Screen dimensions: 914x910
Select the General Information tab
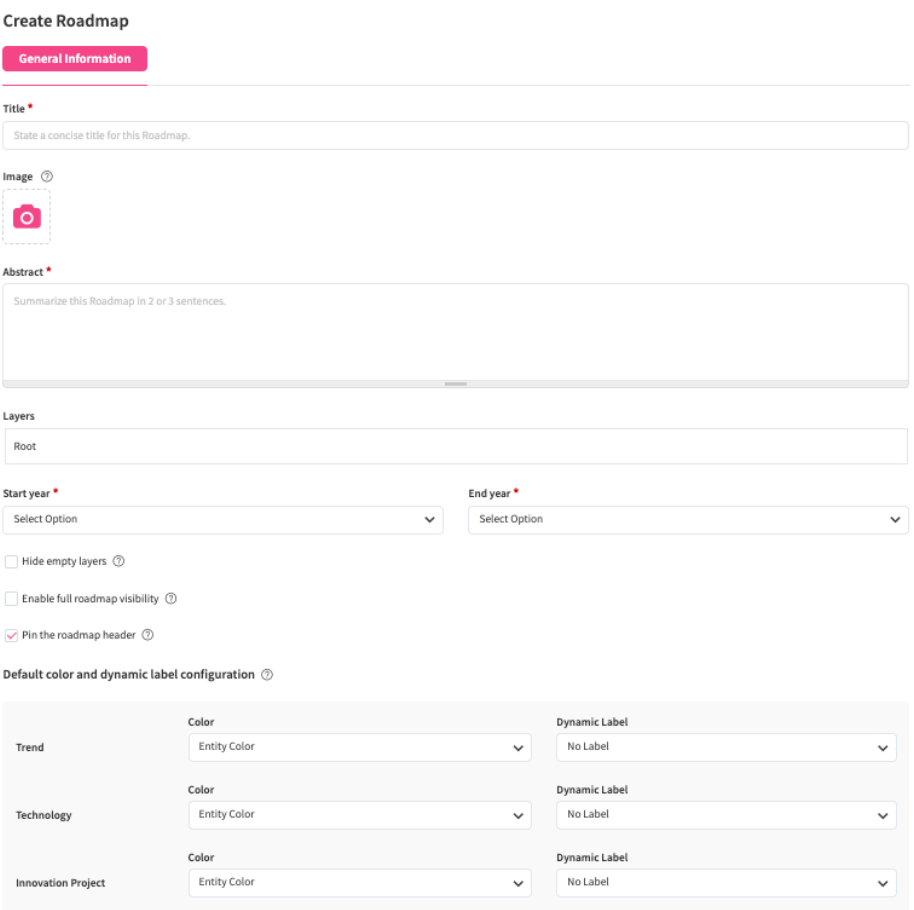click(75, 59)
